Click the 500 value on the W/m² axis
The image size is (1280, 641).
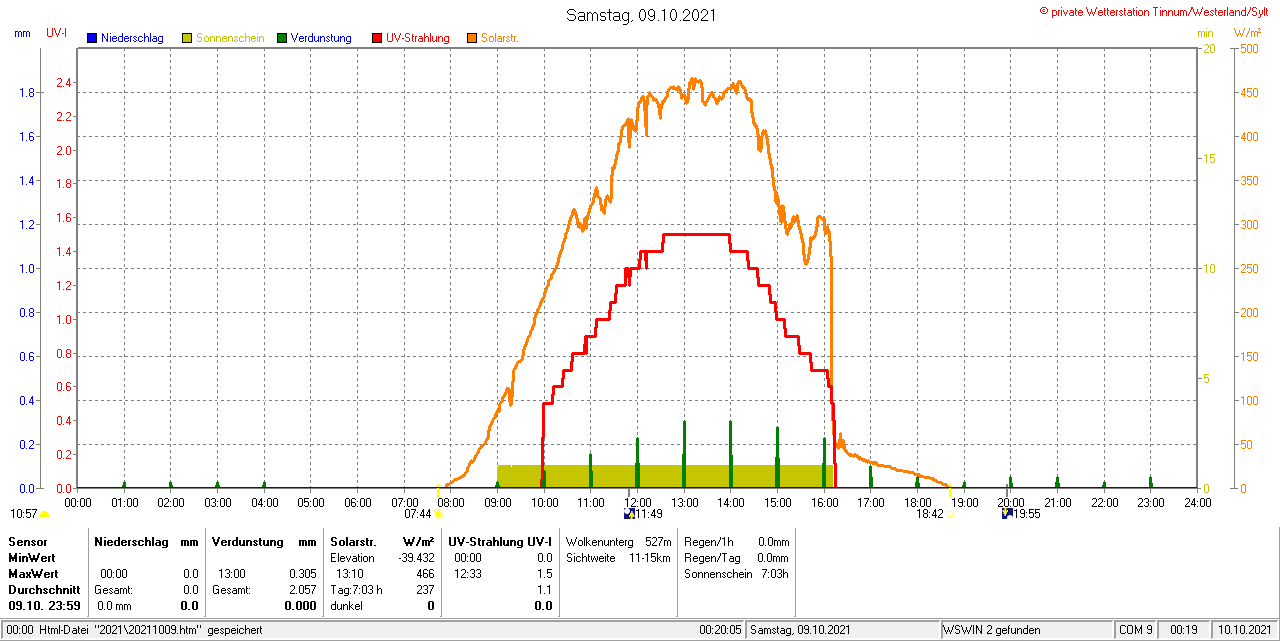1247,49
